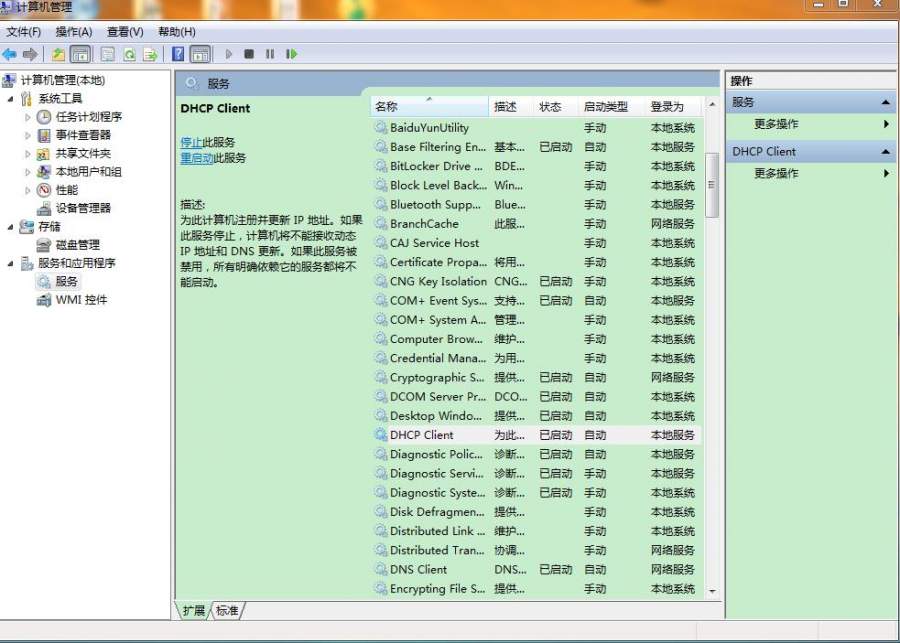Open the 操作(A) menu
The width and height of the screenshot is (900, 643).
click(x=73, y=32)
